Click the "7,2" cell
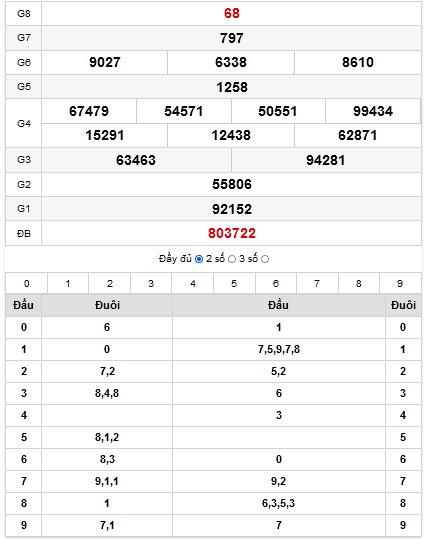 [107, 371]
